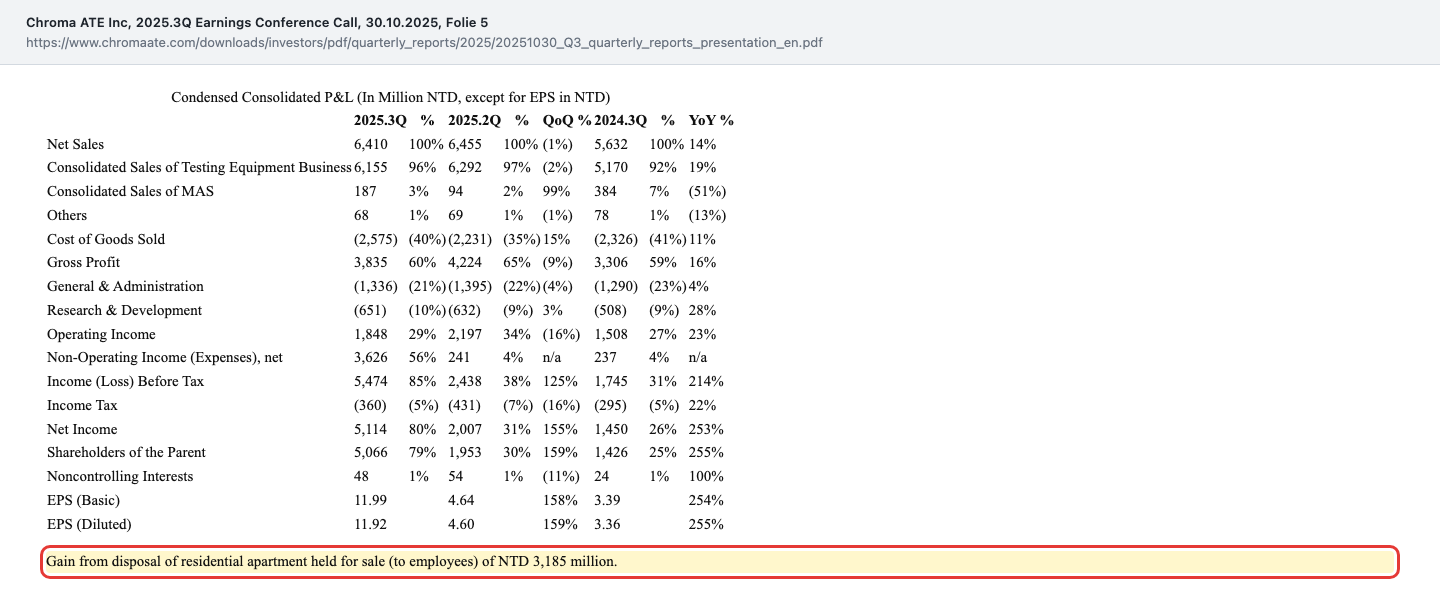
Task: Select the Operating Income row label
Action: [x=101, y=334]
